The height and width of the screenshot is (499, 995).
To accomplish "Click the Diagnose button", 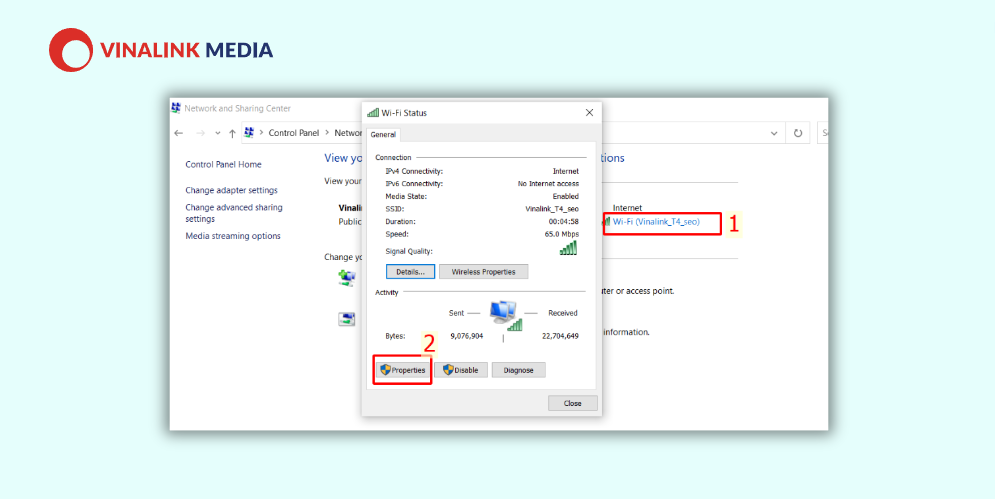I will (518, 370).
